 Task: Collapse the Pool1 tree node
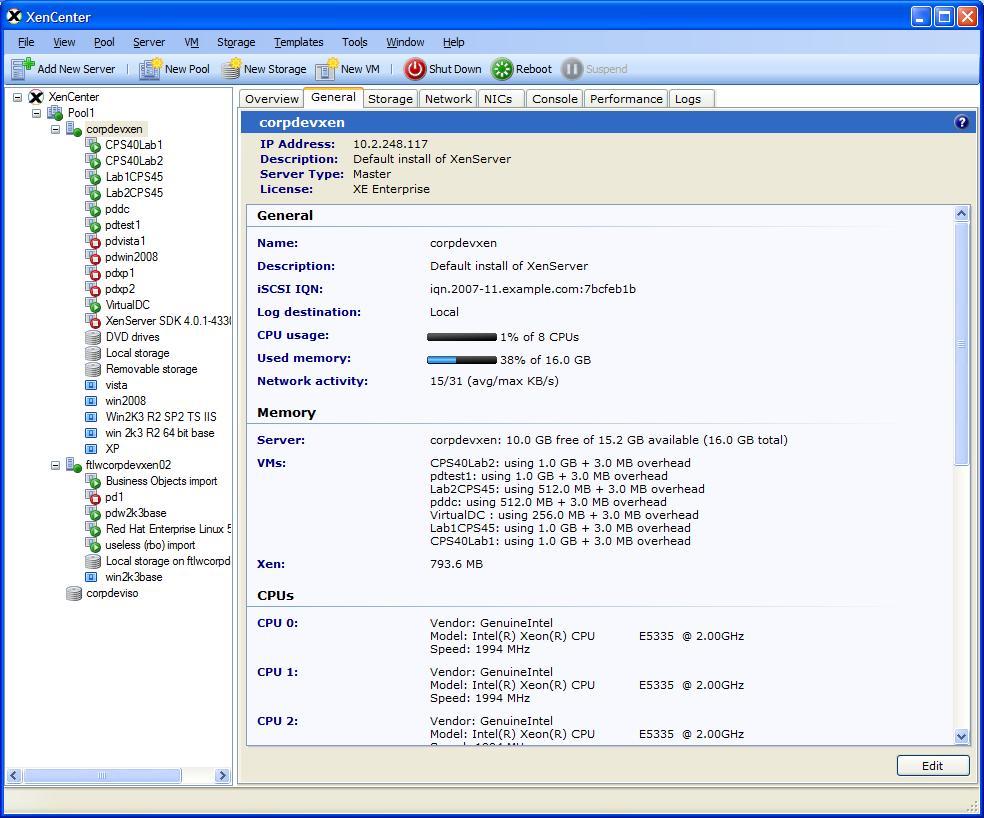pos(37,113)
